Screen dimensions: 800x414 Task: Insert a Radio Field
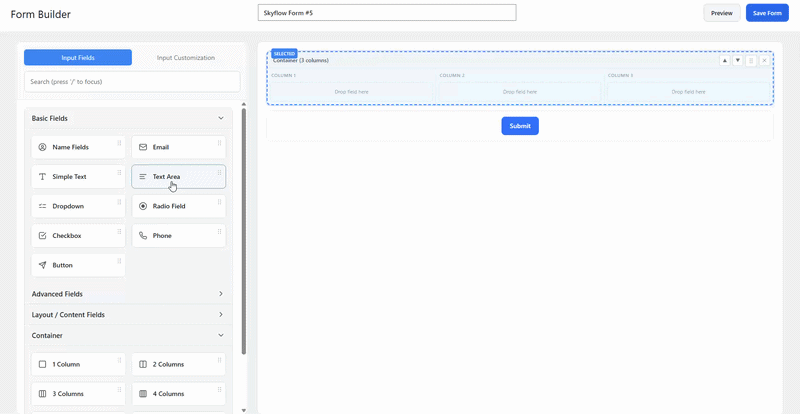(x=179, y=206)
